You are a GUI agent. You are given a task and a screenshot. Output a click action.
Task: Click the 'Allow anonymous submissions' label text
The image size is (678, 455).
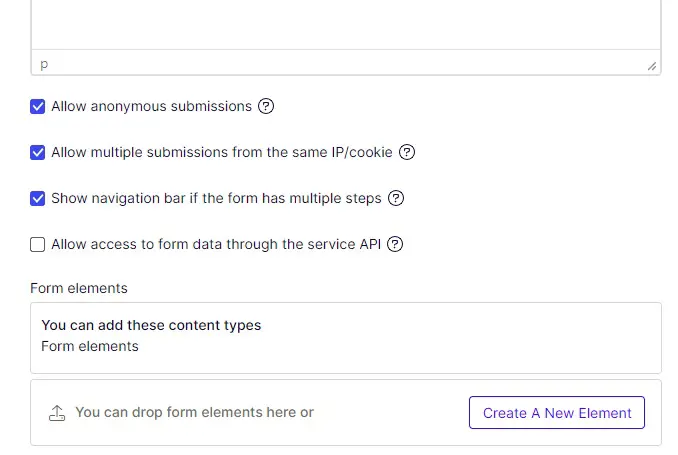coord(151,106)
